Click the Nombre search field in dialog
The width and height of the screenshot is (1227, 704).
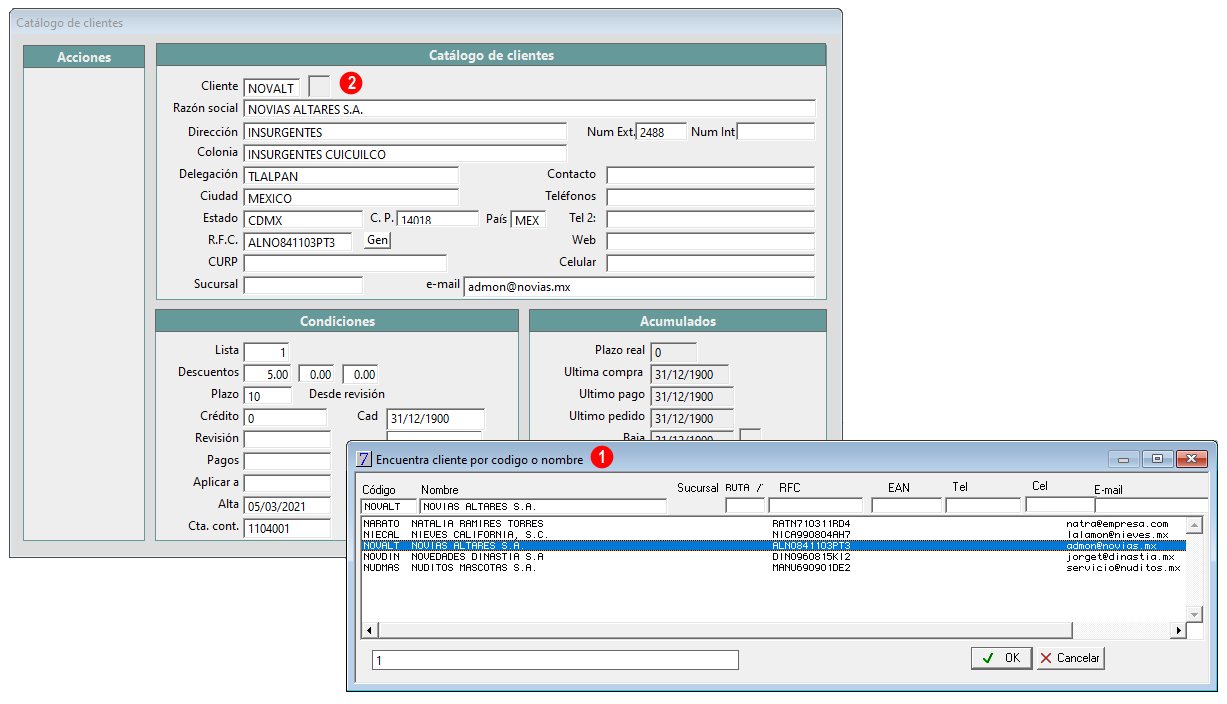point(543,506)
